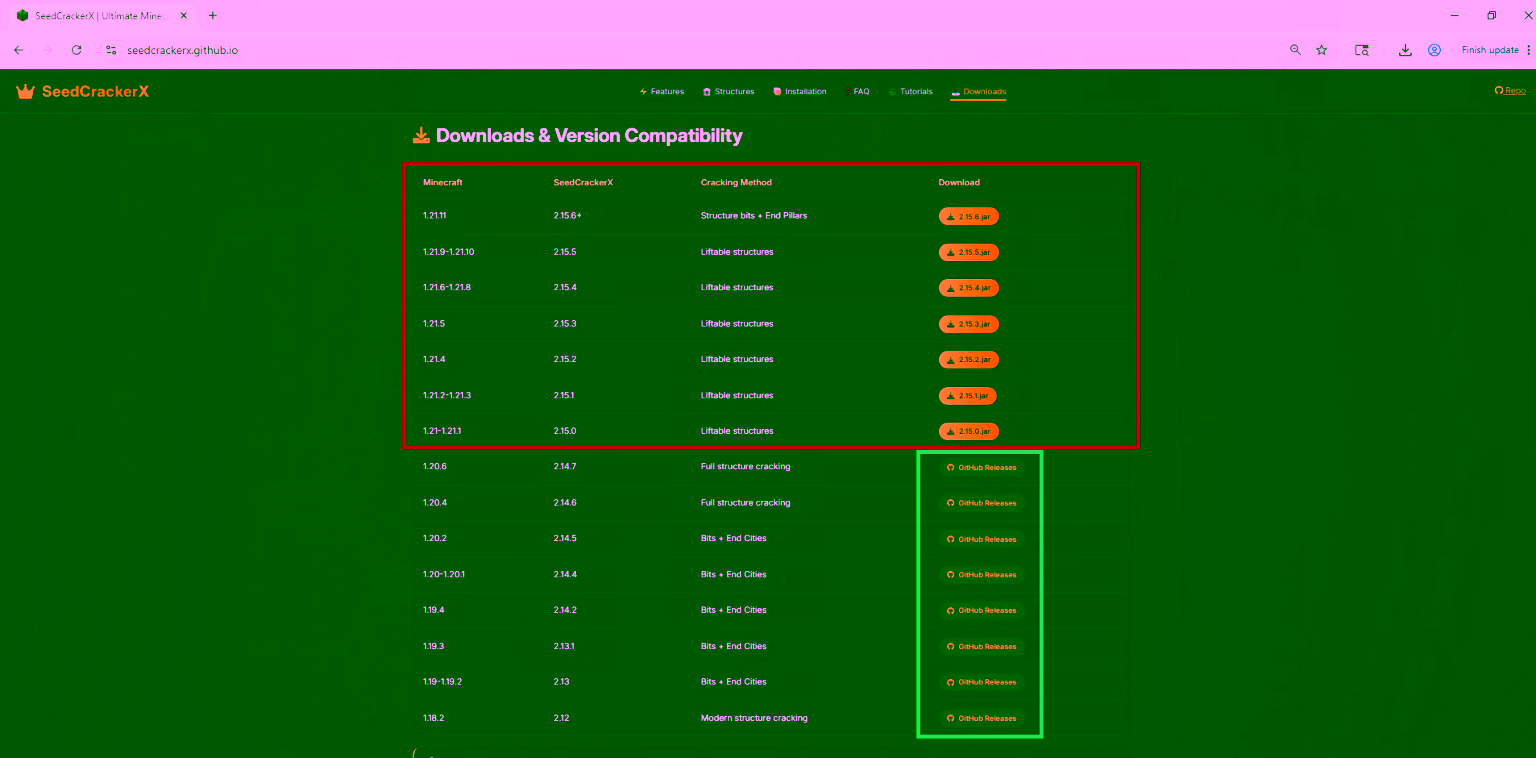Image resolution: width=1536 pixels, height=758 pixels.
Task: Click the Downloads & Version Compatibility heading
Action: pos(578,136)
